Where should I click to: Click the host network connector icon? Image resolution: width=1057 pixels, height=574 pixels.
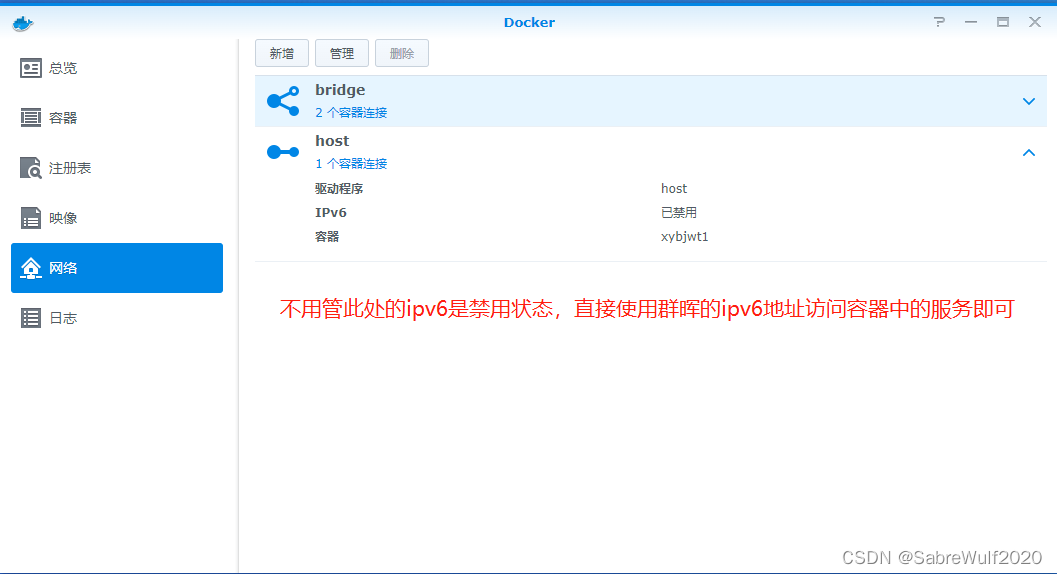[283, 152]
